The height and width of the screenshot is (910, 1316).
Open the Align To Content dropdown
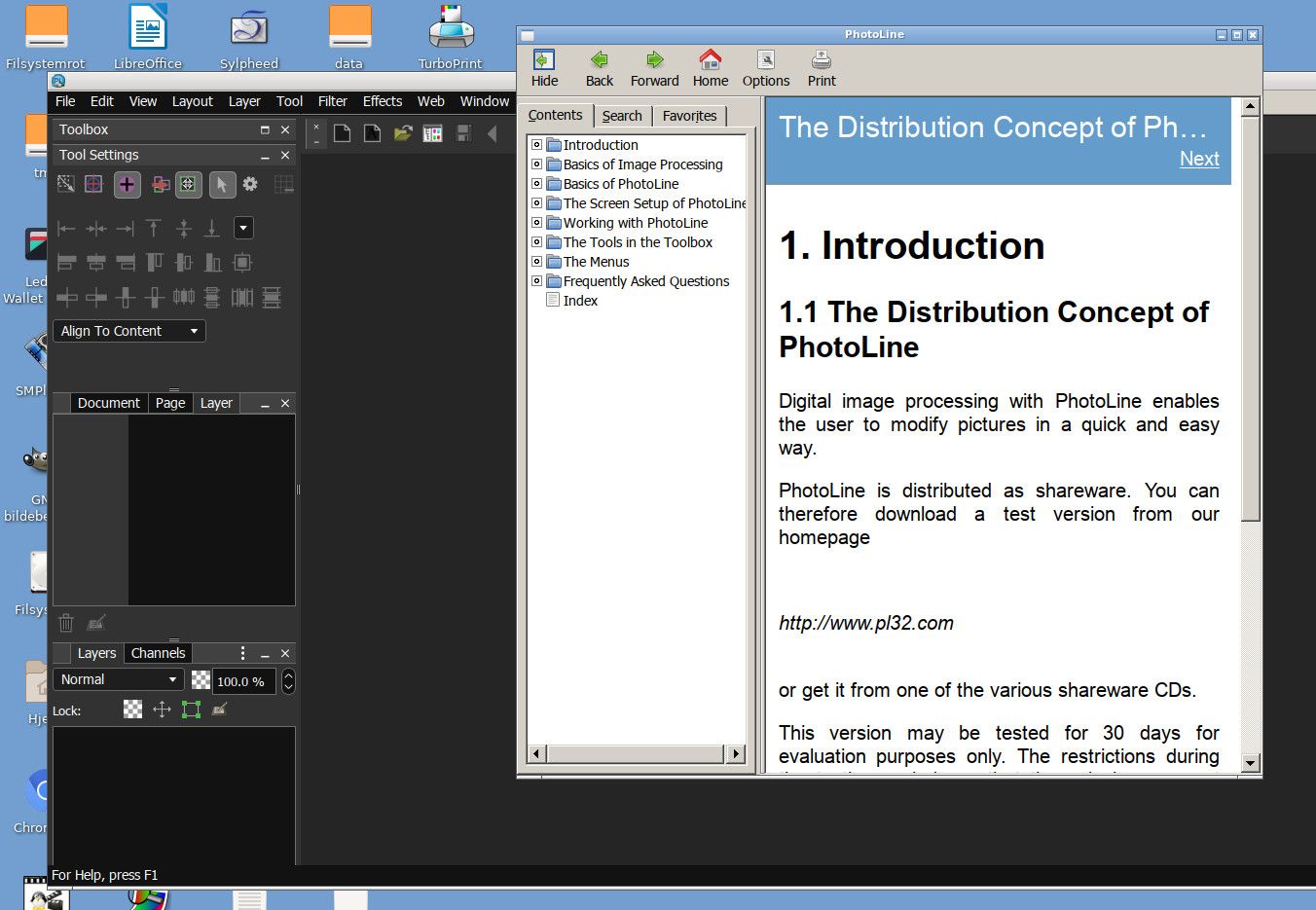(129, 331)
